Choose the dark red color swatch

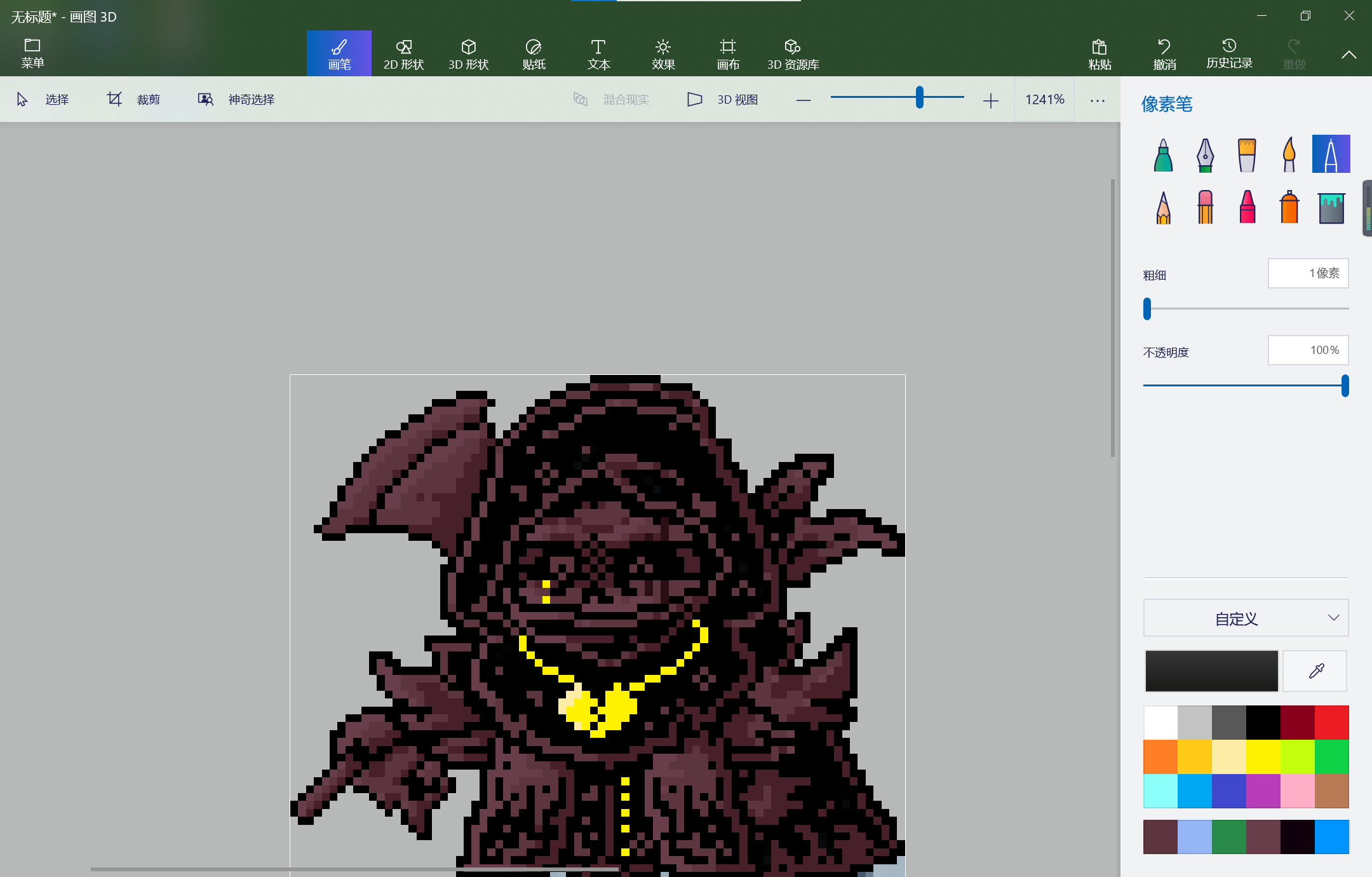point(1298,723)
